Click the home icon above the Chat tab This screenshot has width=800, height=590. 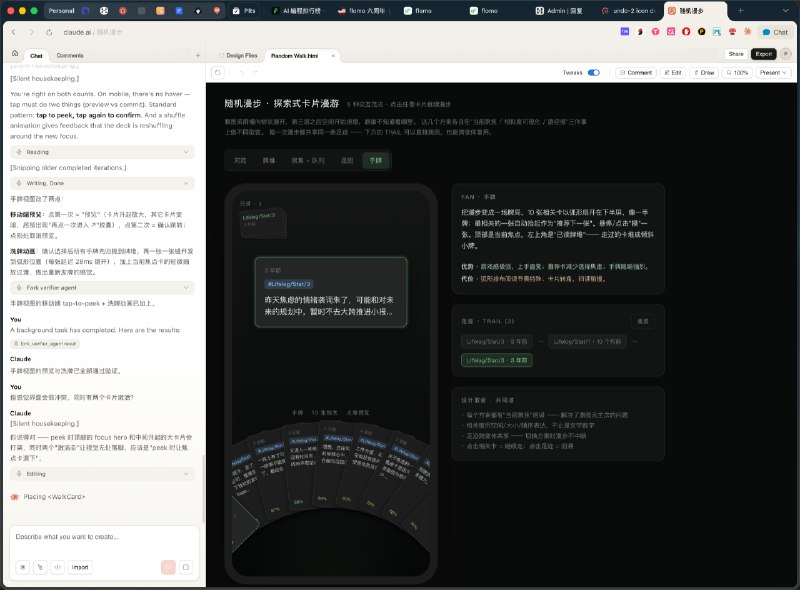point(15,55)
